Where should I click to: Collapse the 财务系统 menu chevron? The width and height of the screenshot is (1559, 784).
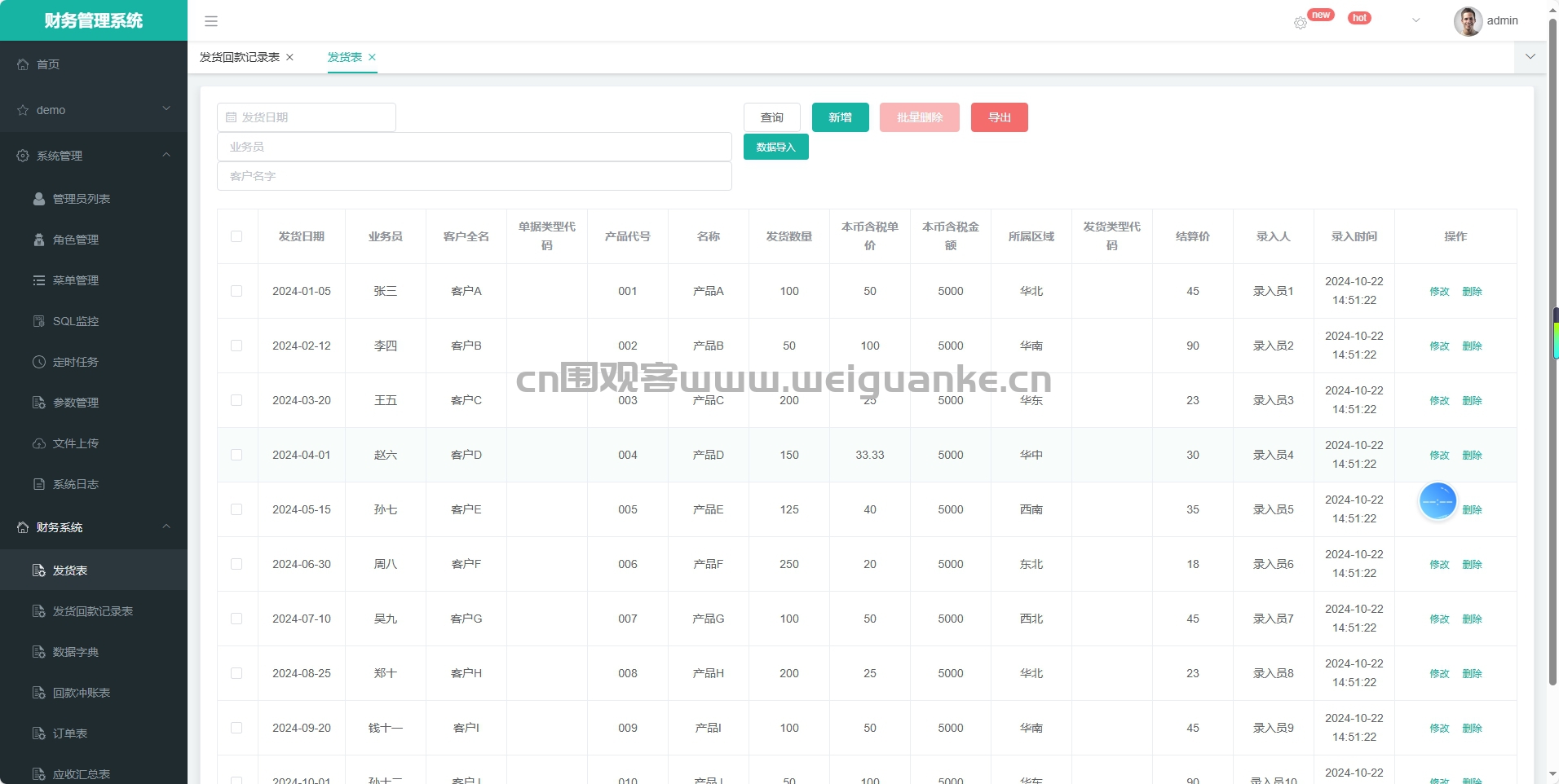(166, 526)
